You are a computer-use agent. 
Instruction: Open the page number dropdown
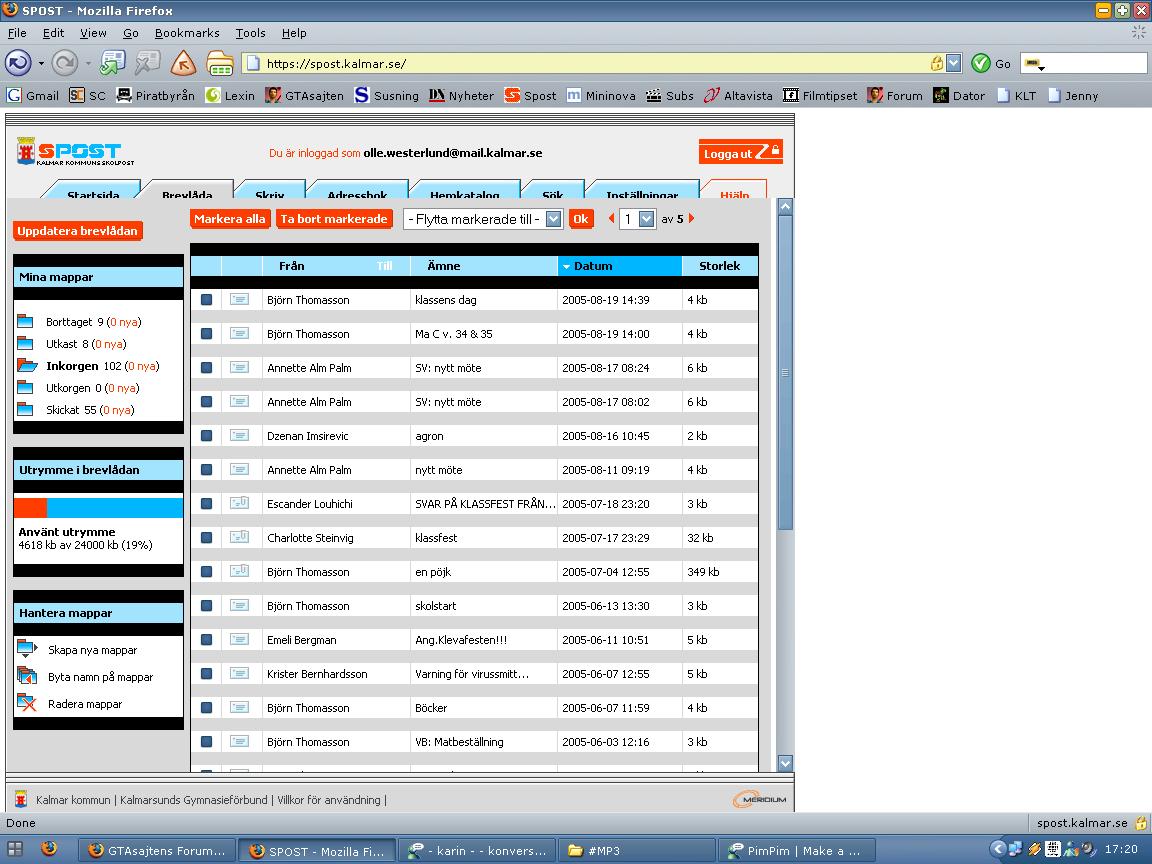tap(647, 219)
